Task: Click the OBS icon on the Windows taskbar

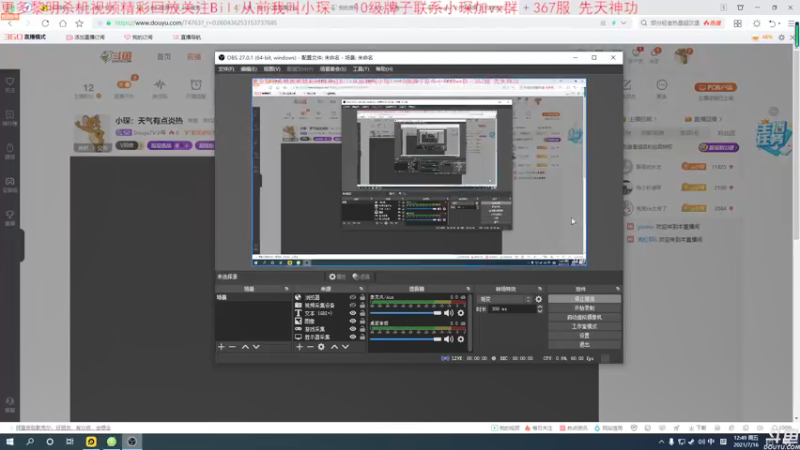Action: click(x=132, y=442)
